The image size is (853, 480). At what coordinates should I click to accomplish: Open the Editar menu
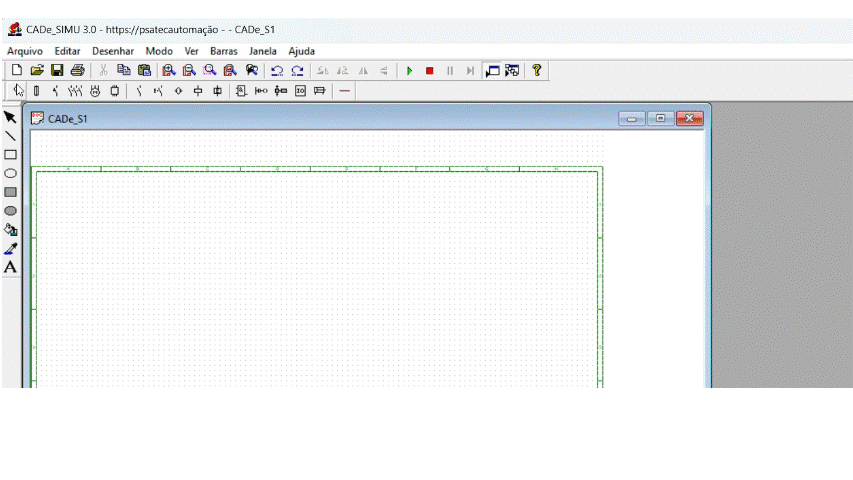click(67, 51)
